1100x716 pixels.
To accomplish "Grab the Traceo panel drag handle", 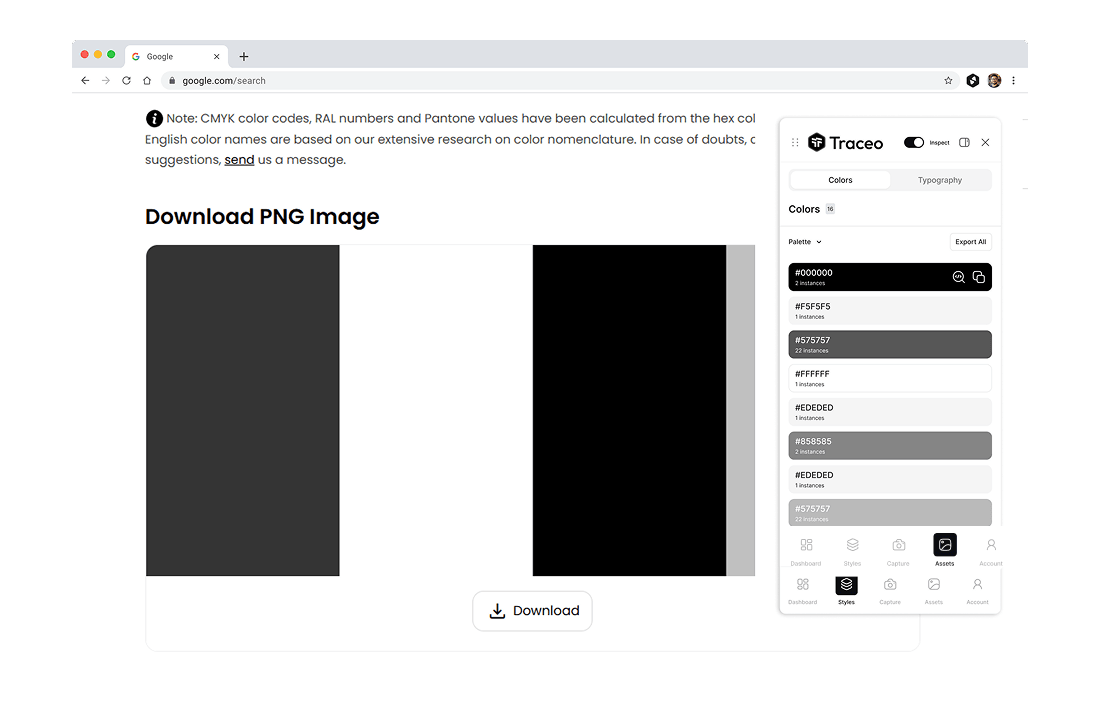I will (x=795, y=143).
